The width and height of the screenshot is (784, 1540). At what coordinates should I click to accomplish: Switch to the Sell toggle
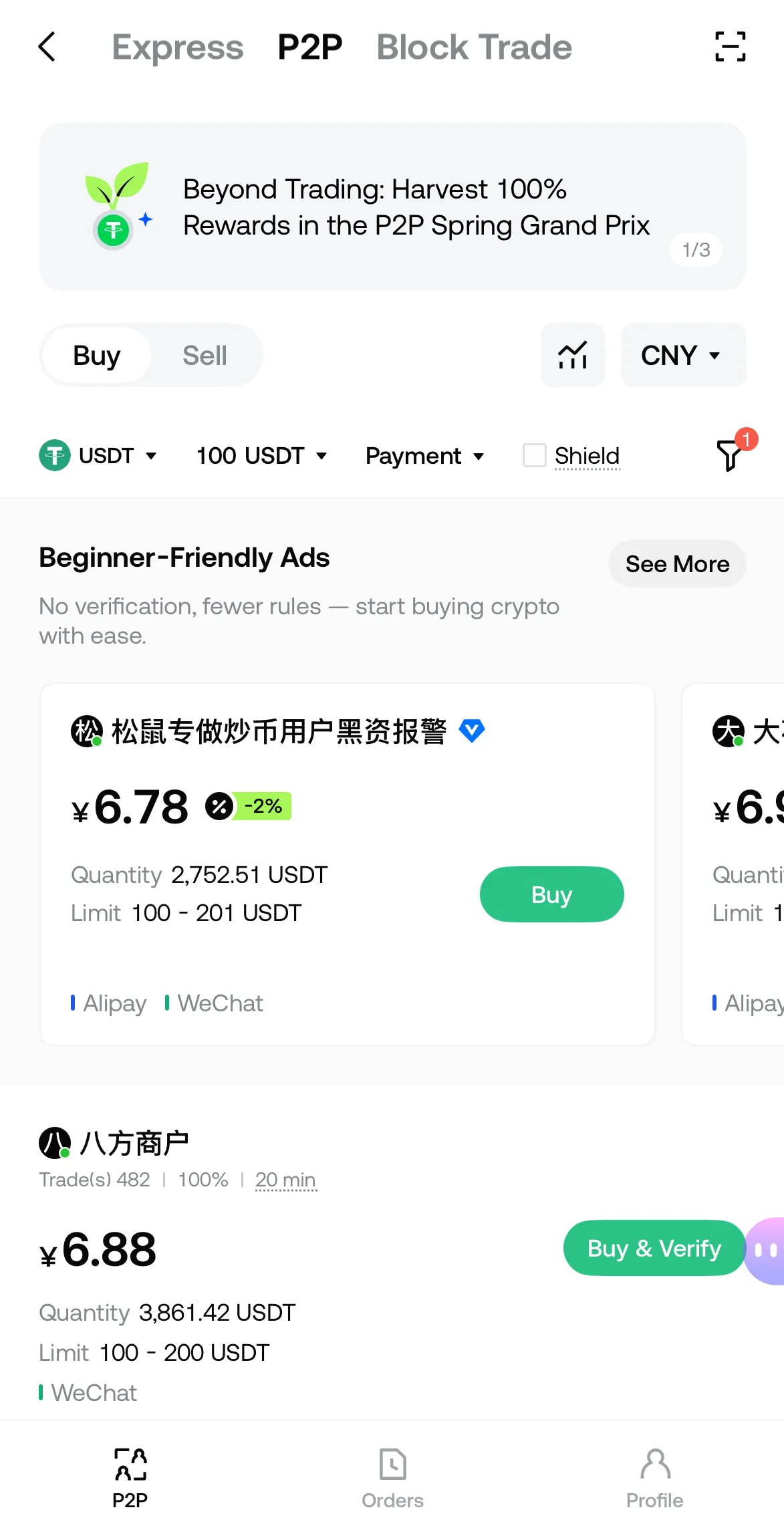(x=205, y=356)
